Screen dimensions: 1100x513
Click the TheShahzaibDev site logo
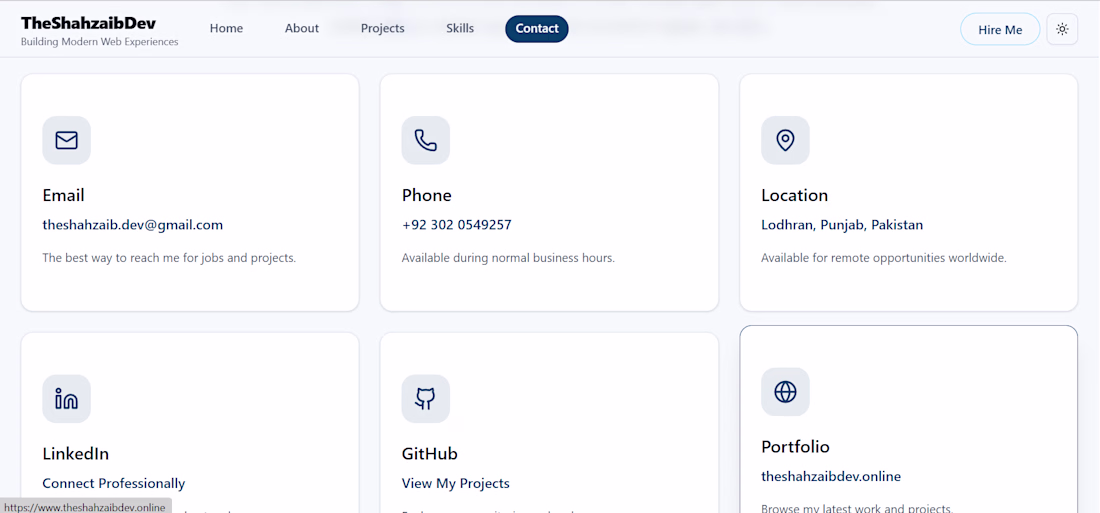point(88,22)
